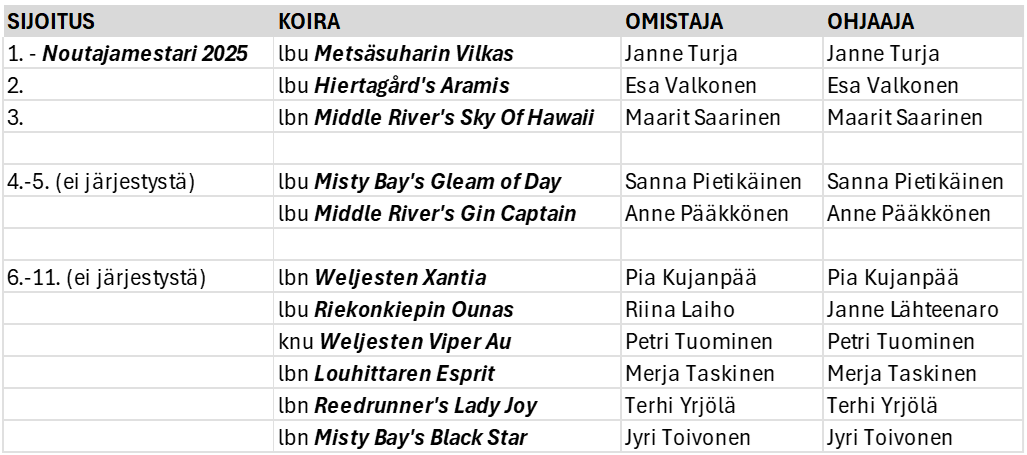Image resolution: width=1027 pixels, height=455 pixels.
Task: Select the Metsäsuharin Vilkas dog cell
Action: point(447,53)
